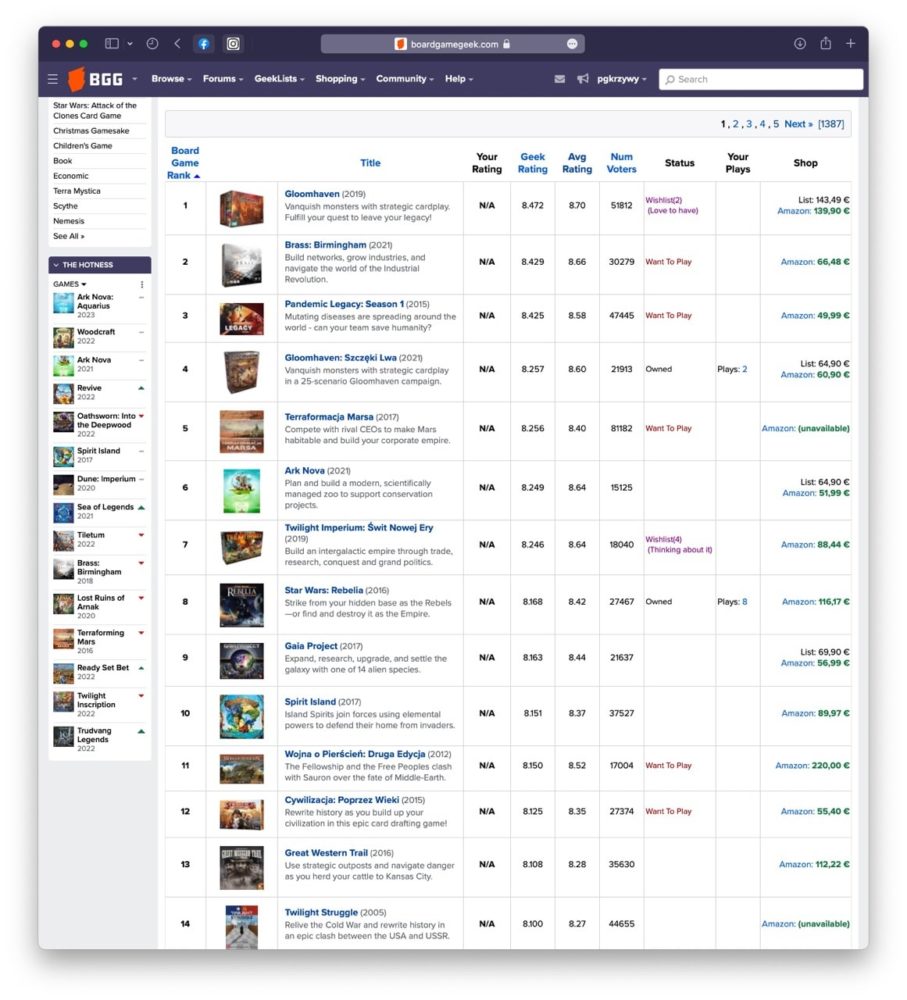Sort by Num Voters column
This screenshot has width=907, height=1000.
pyautogui.click(x=621, y=163)
